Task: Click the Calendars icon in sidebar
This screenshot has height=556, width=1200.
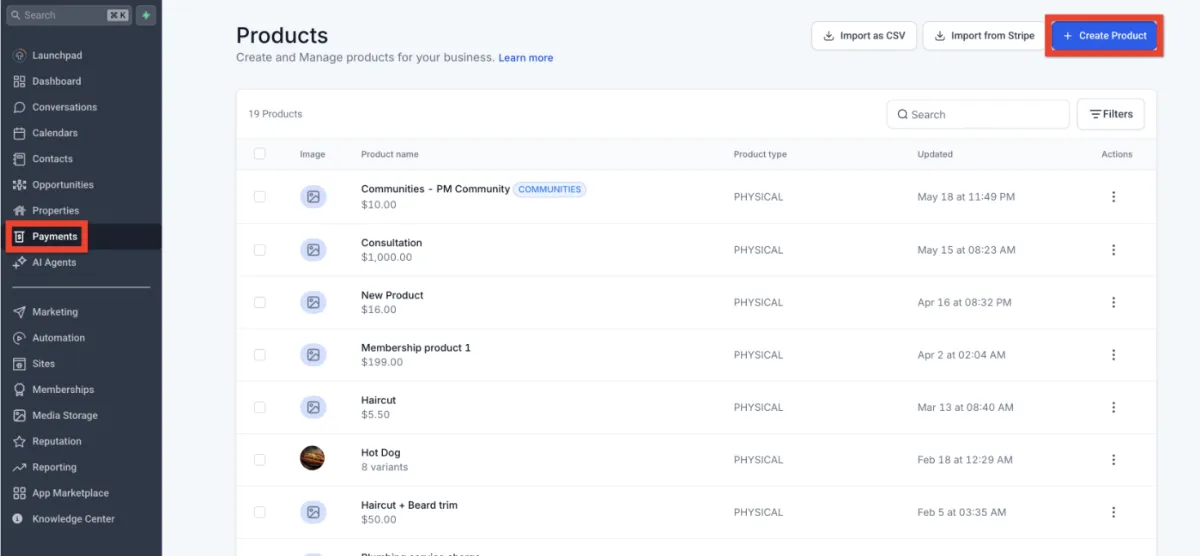Action: coord(19,133)
